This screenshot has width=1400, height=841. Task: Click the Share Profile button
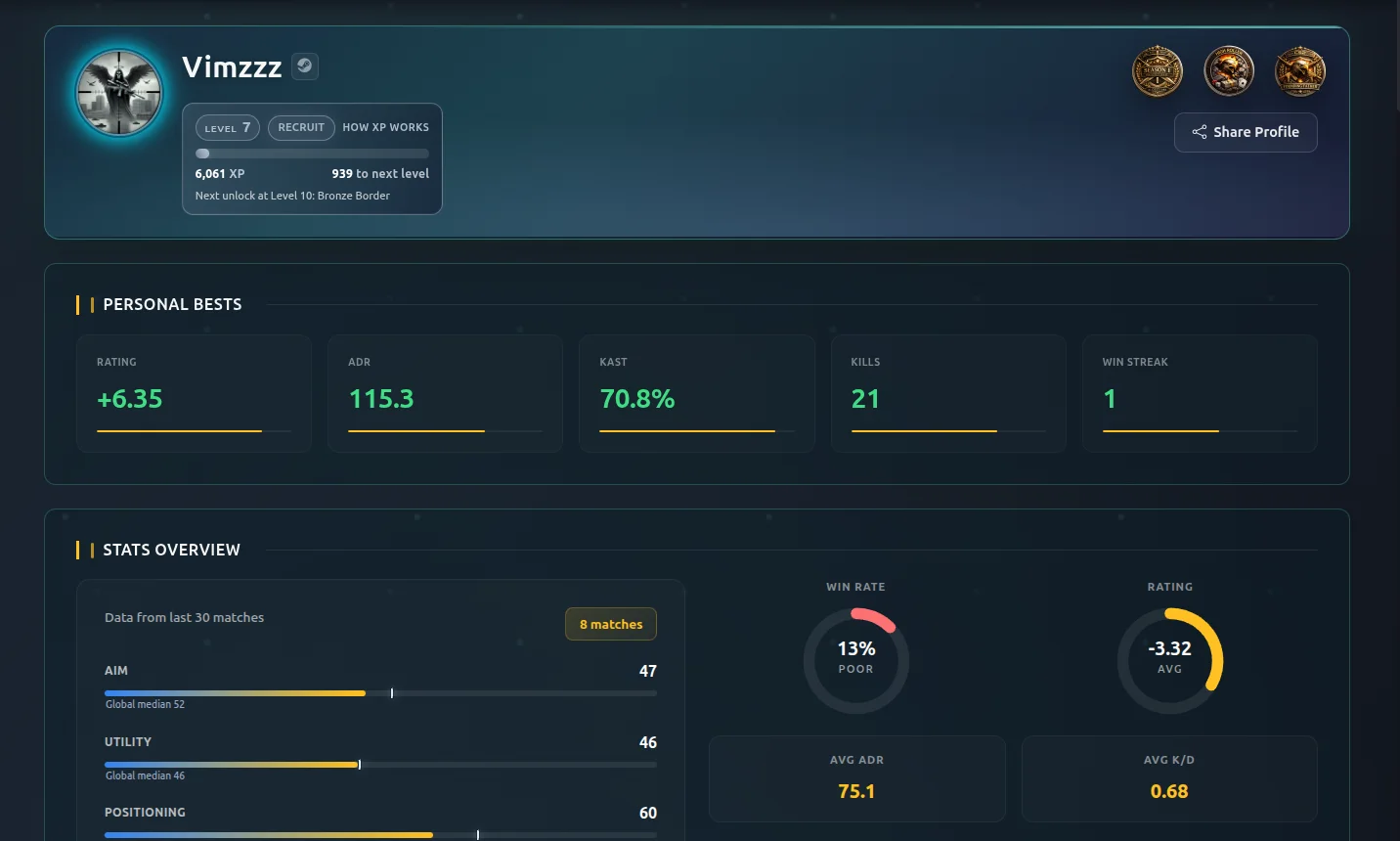(x=1246, y=132)
